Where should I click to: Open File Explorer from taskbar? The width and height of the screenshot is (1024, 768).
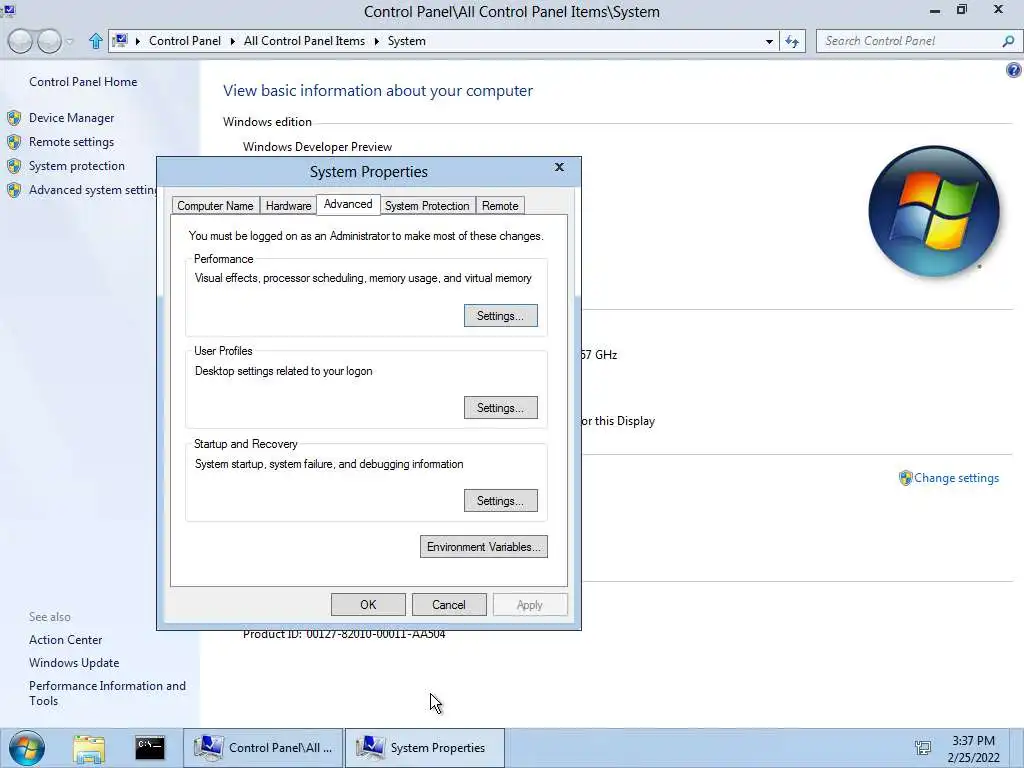tap(89, 748)
